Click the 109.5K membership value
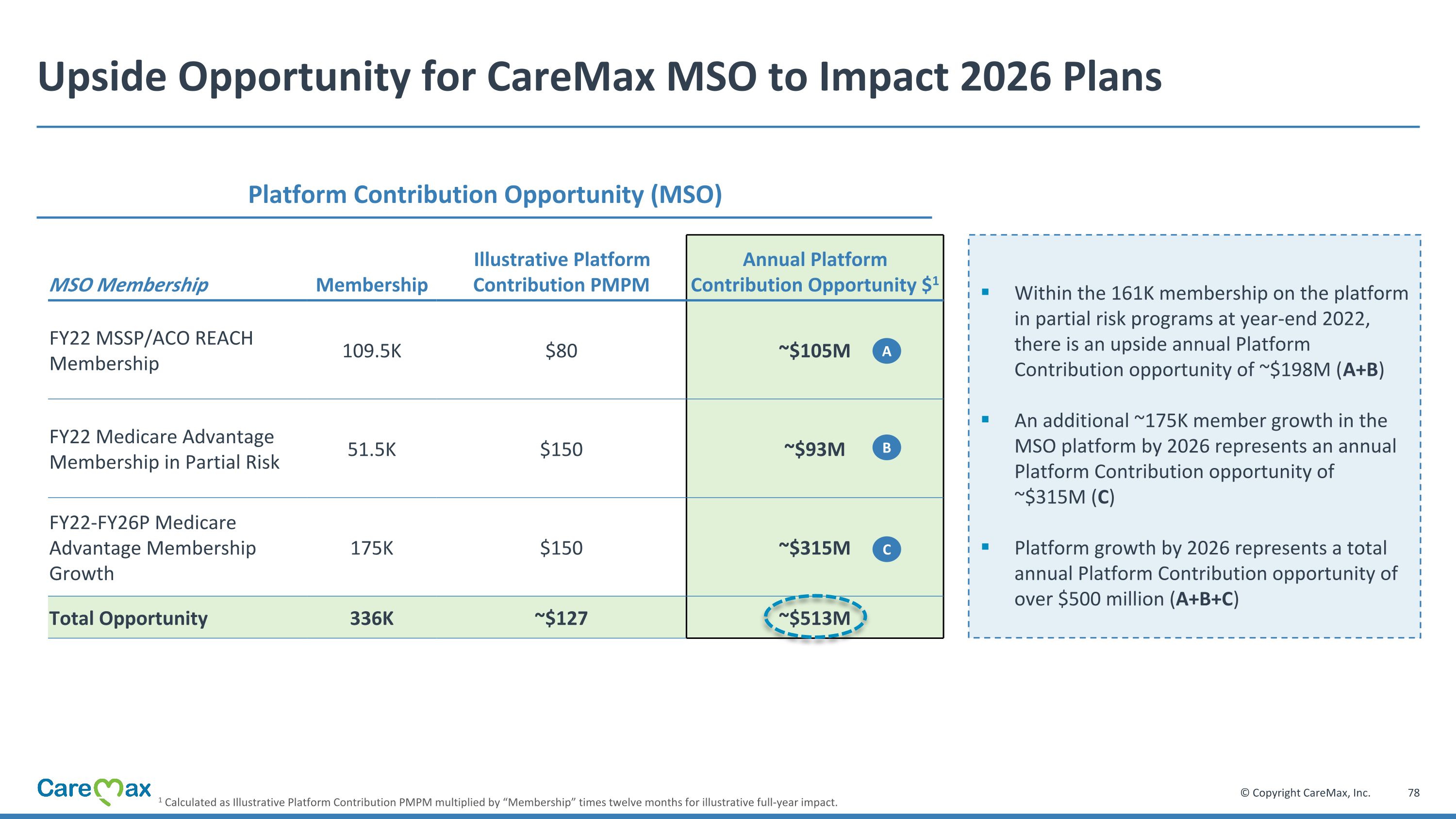 371,351
